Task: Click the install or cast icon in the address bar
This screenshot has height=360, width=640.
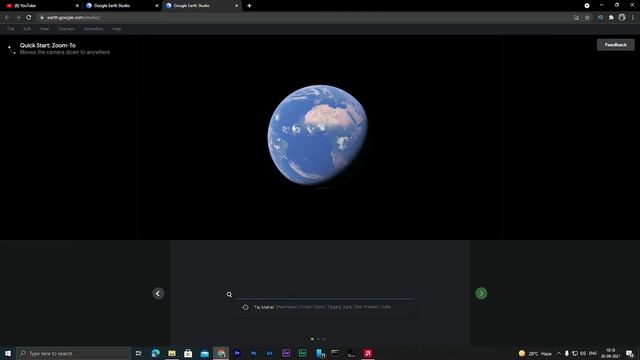Action: [576, 18]
